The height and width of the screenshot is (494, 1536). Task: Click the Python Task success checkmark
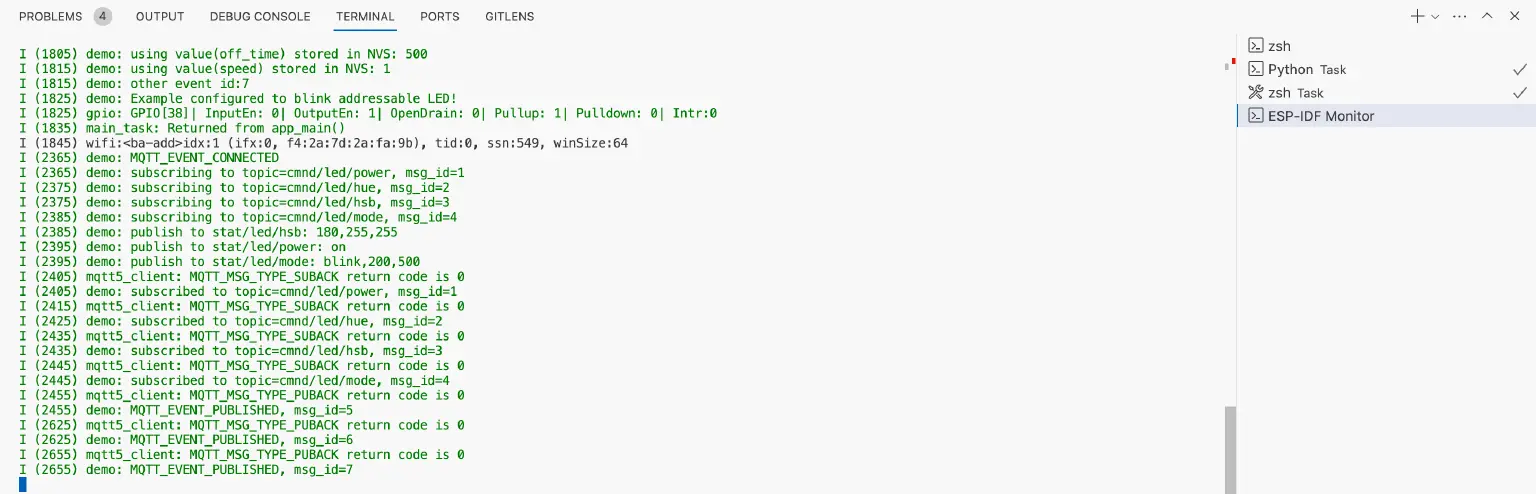click(1519, 69)
